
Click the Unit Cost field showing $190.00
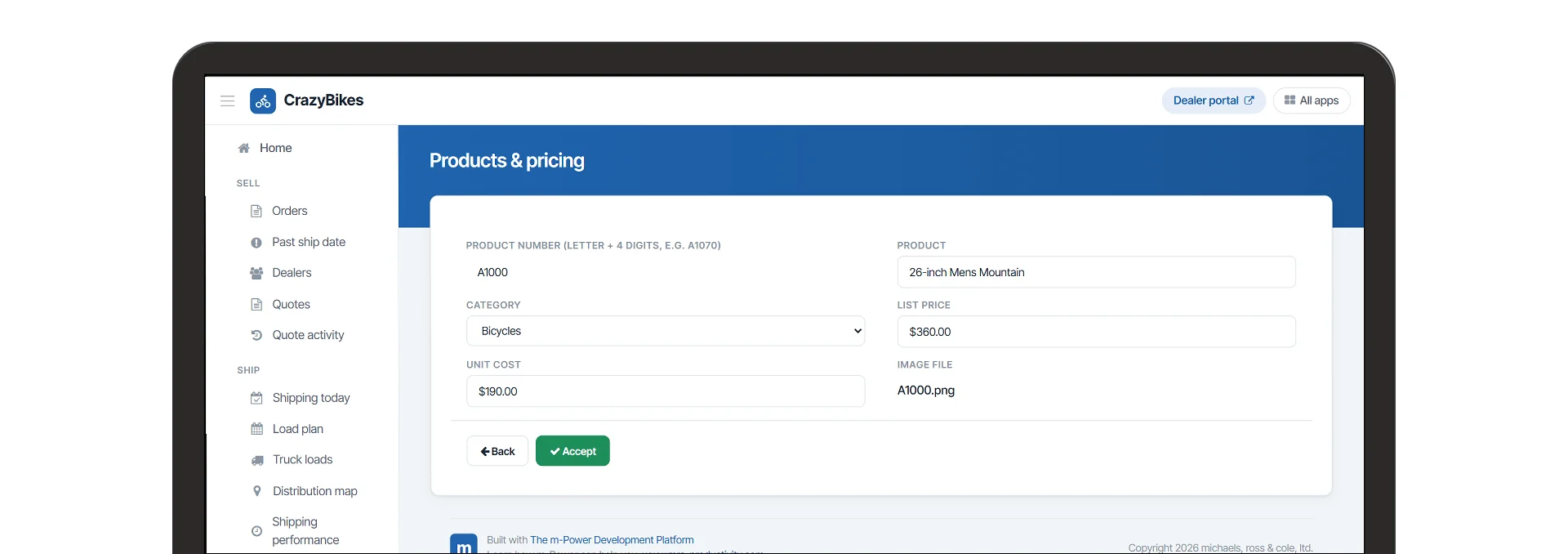pos(666,391)
